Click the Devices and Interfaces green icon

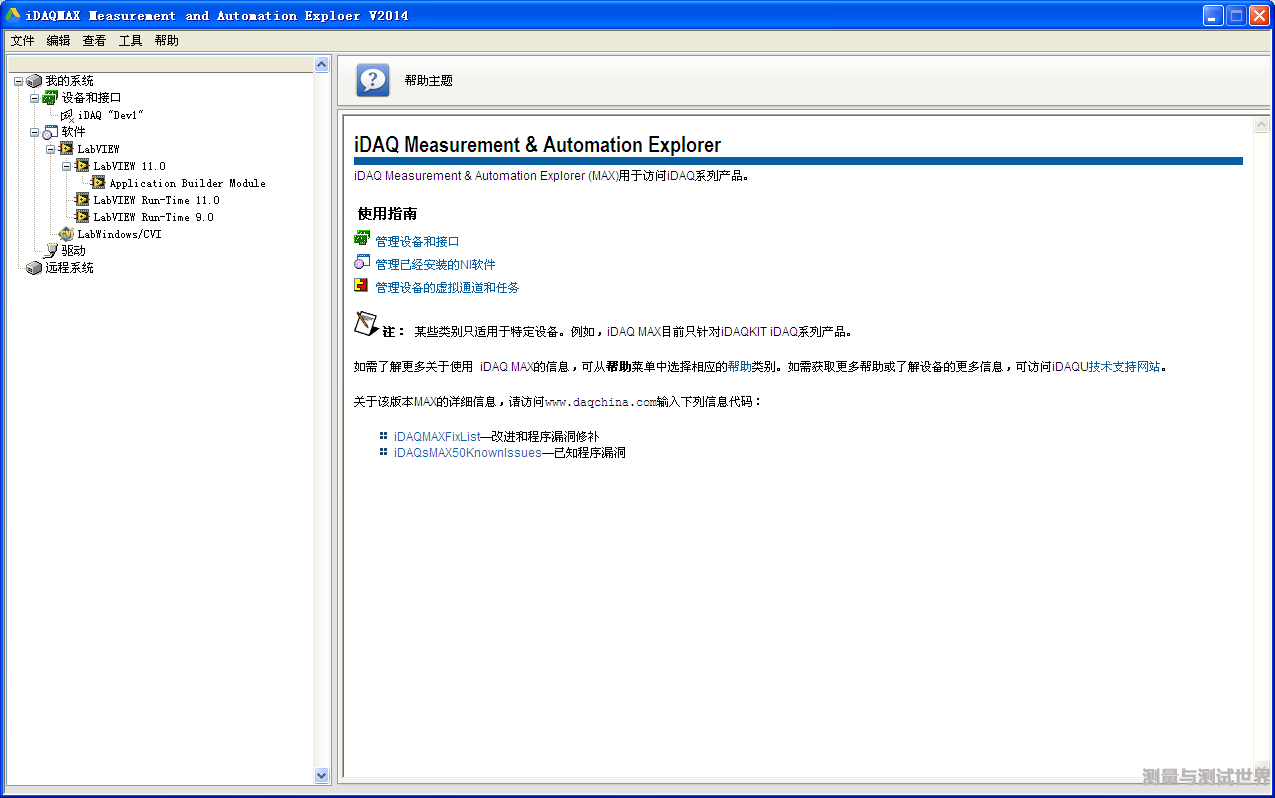pos(50,98)
